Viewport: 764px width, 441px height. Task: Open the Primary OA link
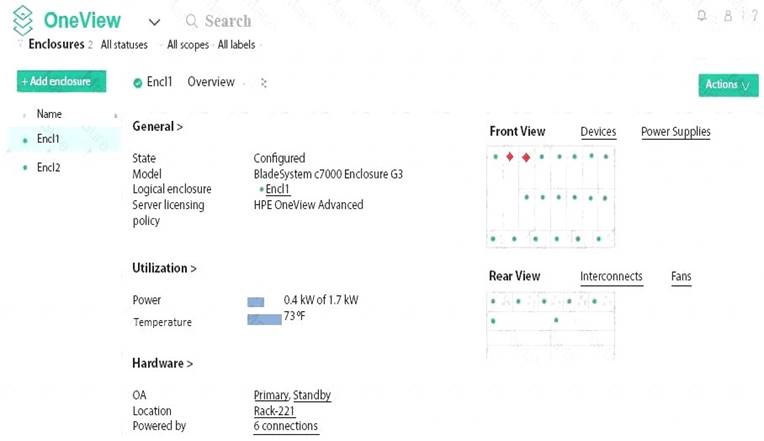tap(271, 395)
